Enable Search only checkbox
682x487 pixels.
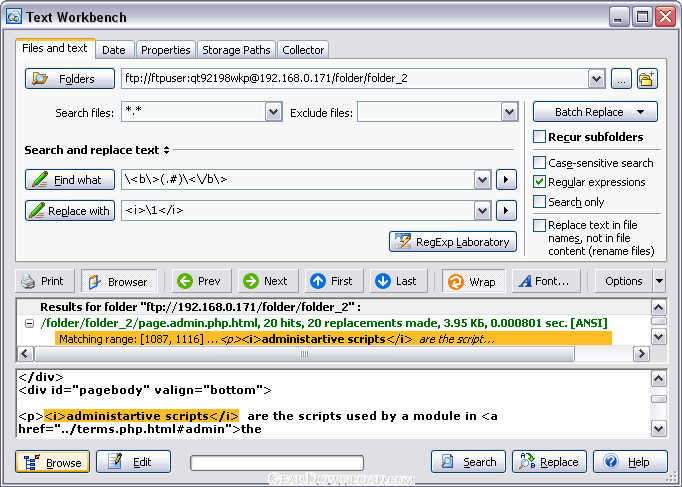(539, 202)
